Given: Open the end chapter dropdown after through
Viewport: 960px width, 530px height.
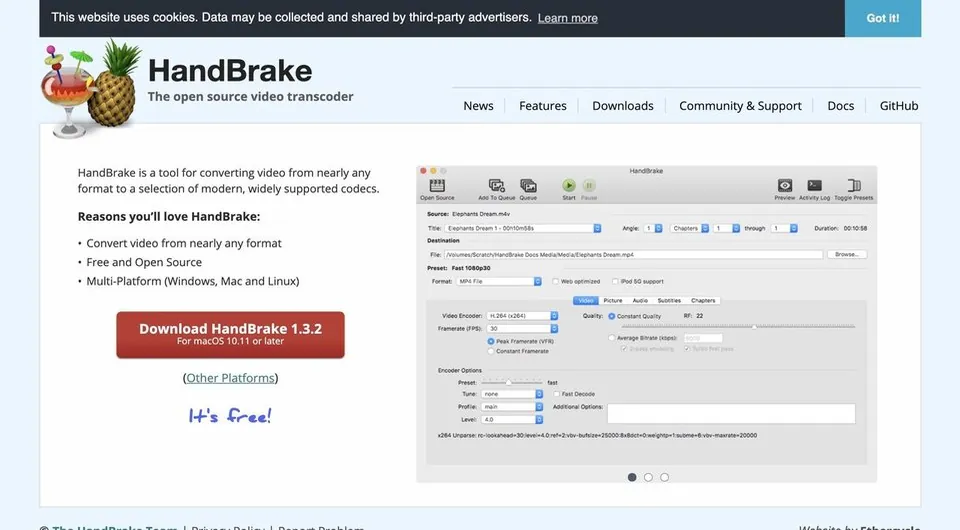Looking at the screenshot, I should (x=784, y=228).
